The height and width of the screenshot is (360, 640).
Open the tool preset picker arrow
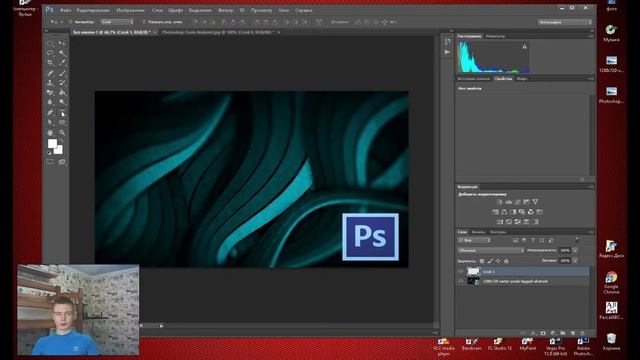coord(62,22)
